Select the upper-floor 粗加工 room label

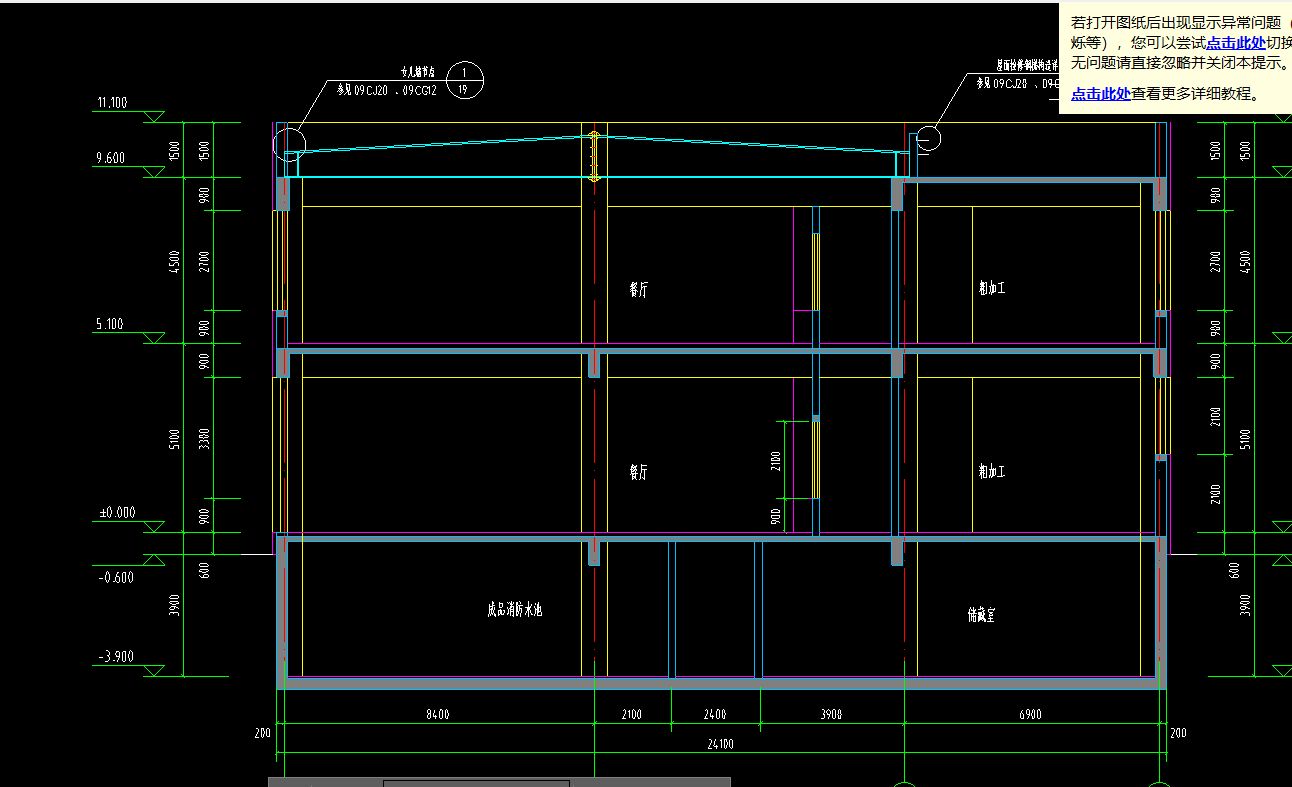pos(992,288)
